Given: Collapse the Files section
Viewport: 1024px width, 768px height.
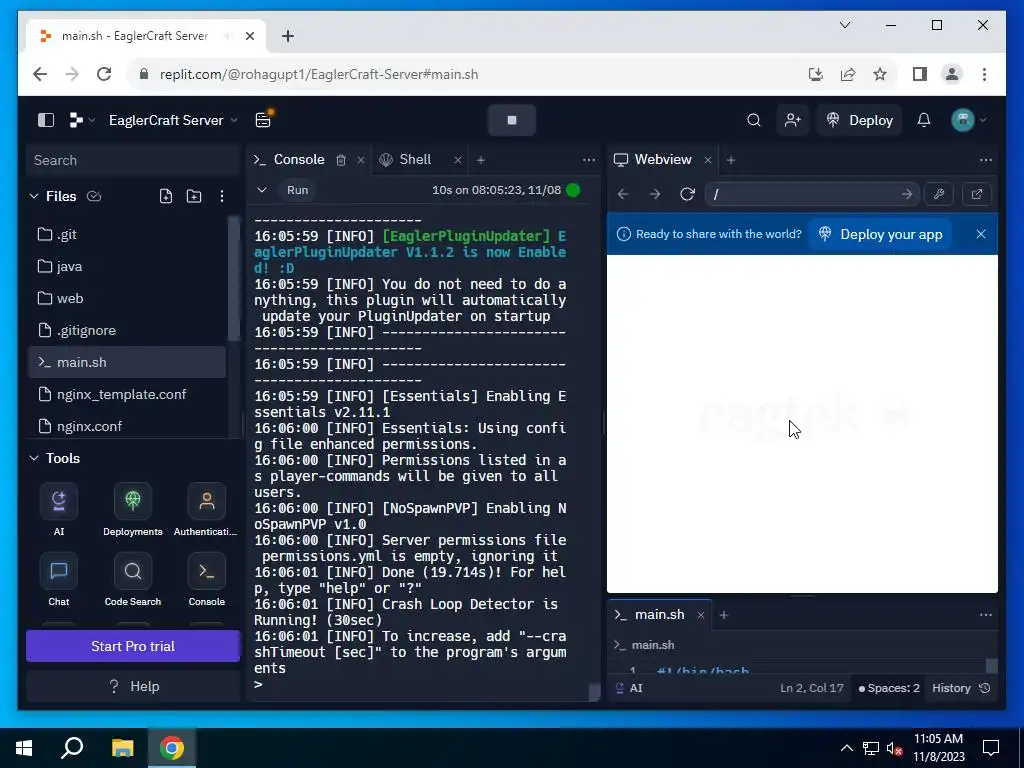Looking at the screenshot, I should 34,196.
